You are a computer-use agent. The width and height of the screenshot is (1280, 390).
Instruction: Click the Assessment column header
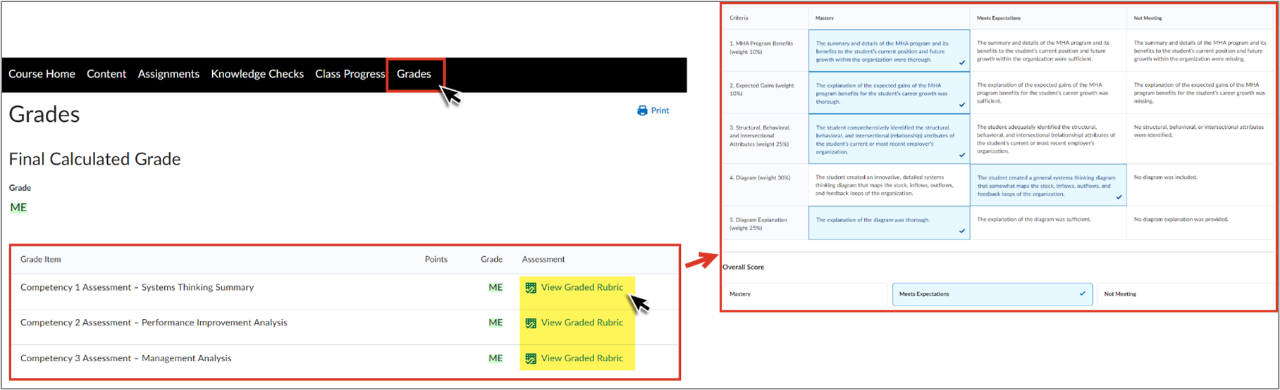pos(543,259)
